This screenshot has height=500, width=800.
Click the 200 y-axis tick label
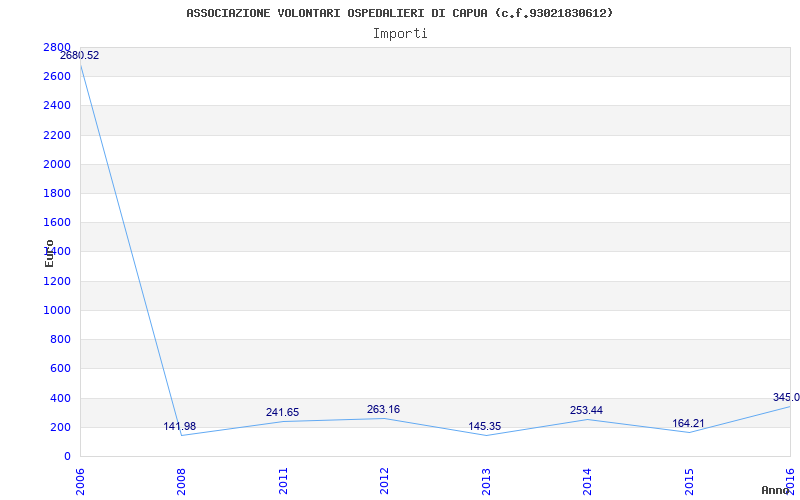point(60,427)
